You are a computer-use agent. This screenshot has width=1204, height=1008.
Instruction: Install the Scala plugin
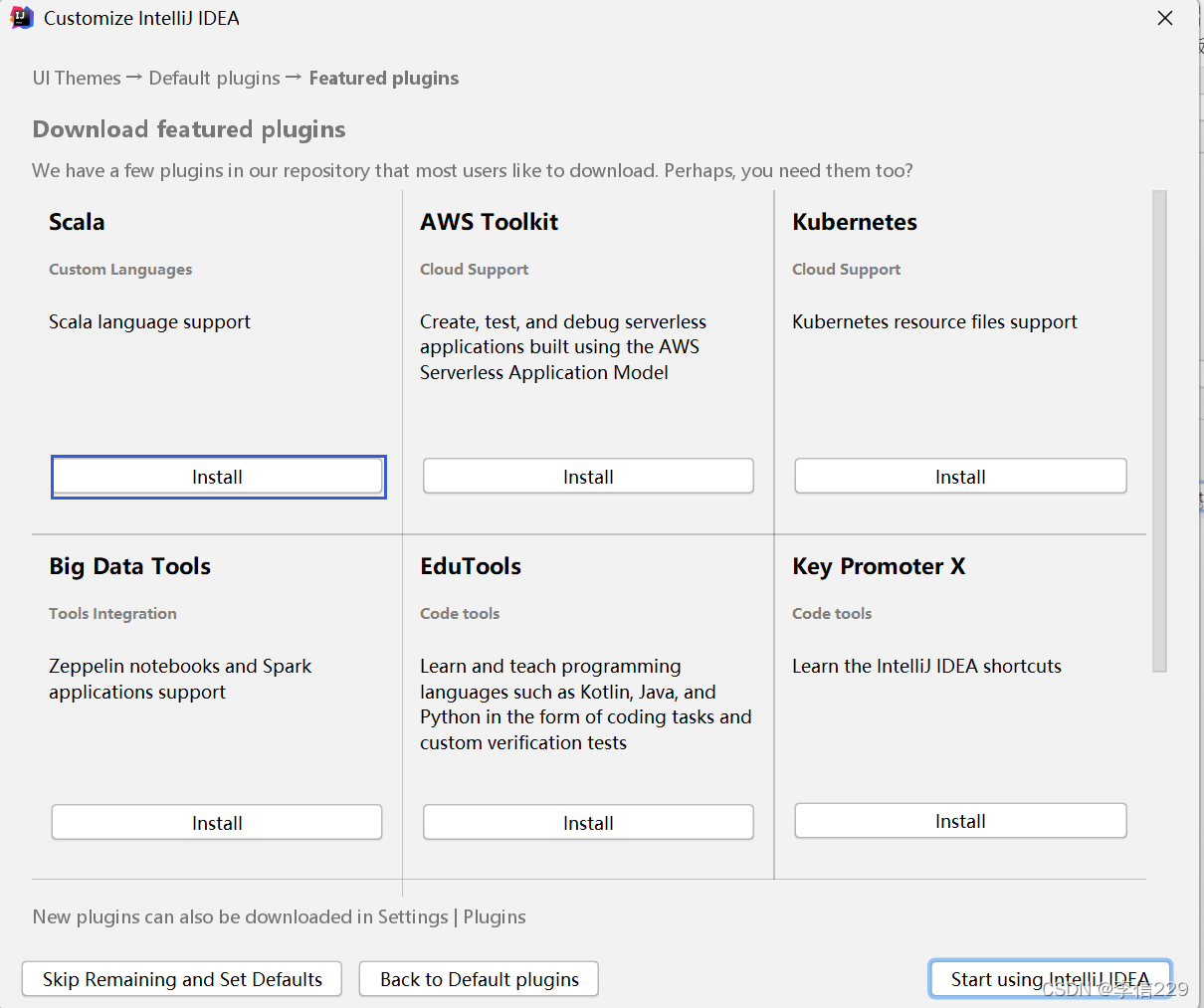[218, 477]
